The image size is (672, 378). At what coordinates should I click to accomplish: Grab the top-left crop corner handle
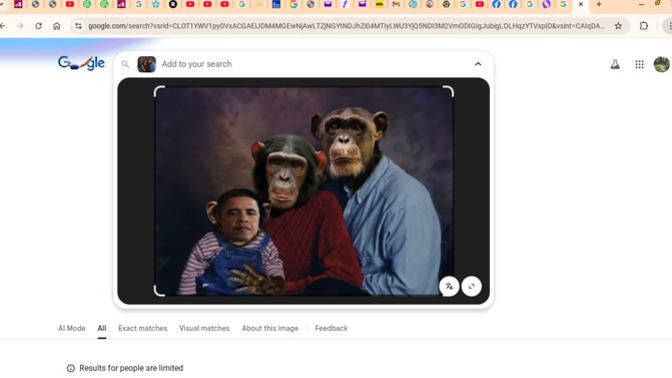click(159, 91)
